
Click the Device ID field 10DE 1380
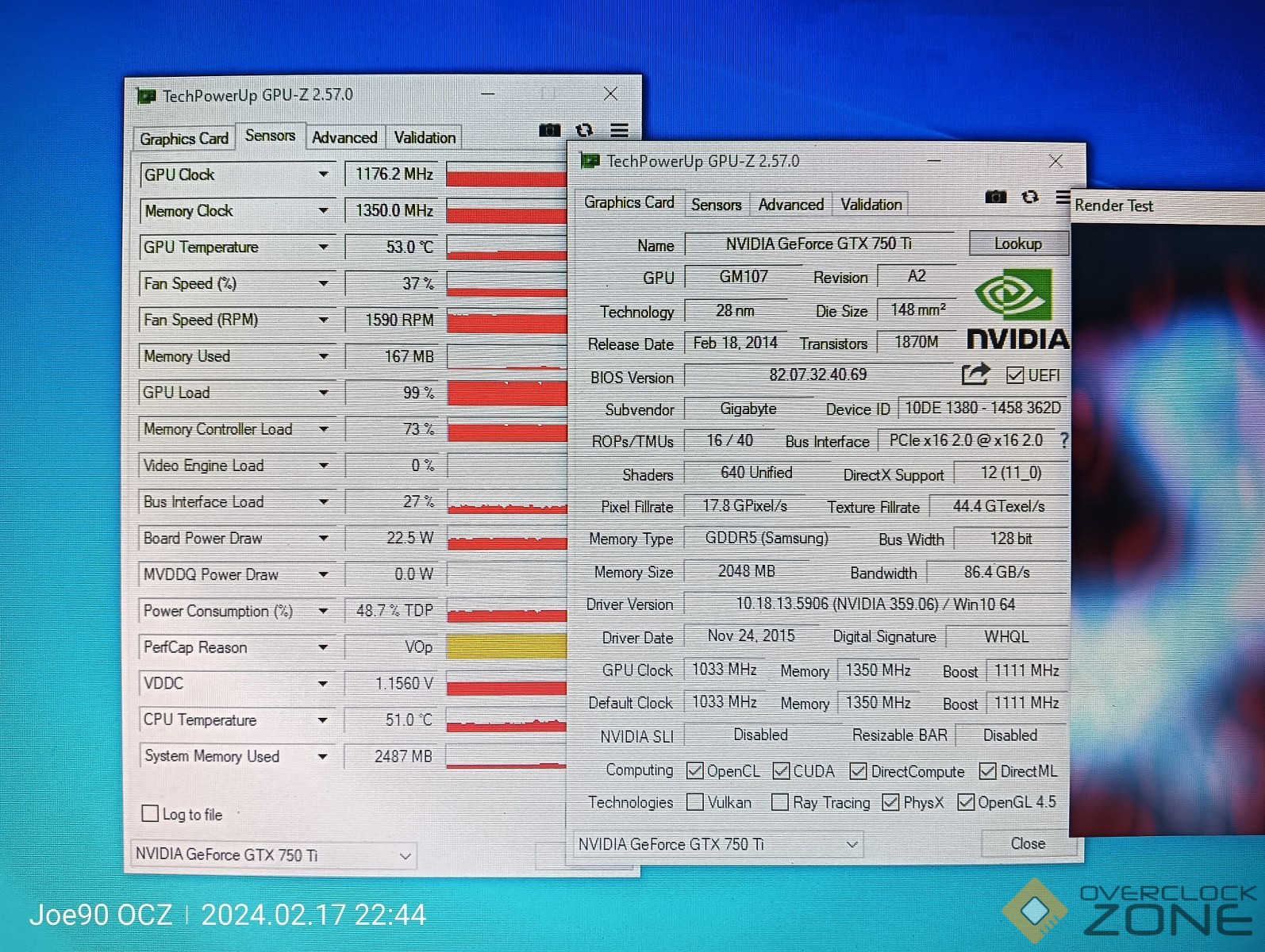(x=982, y=408)
